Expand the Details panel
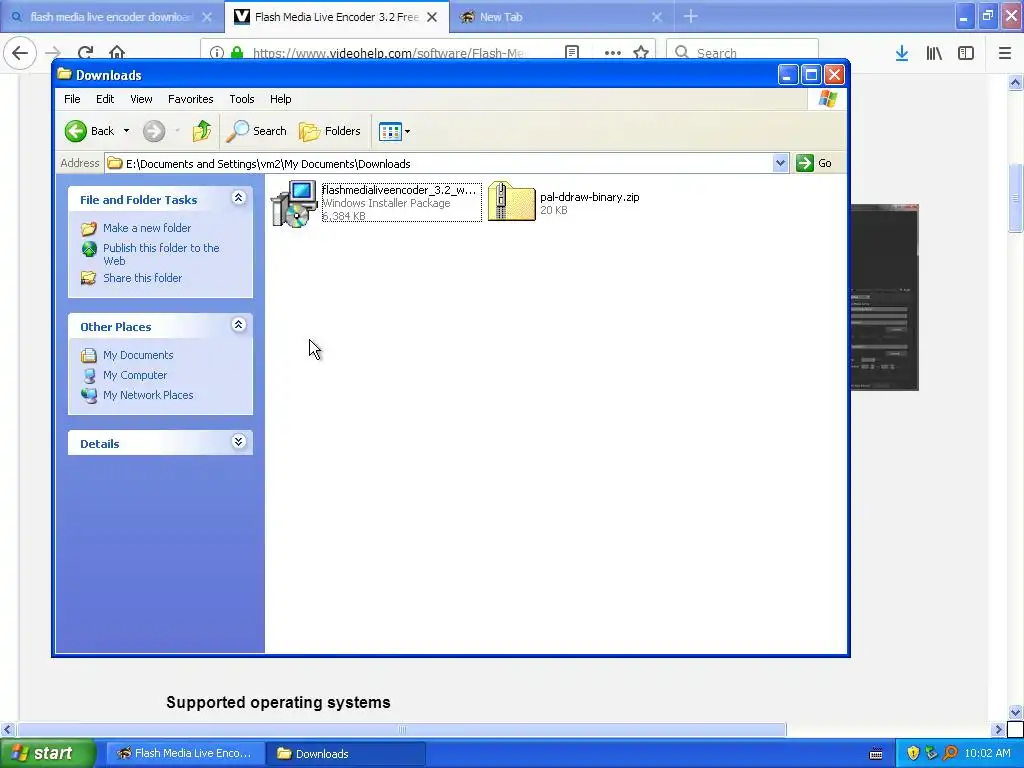1024x768 pixels. coord(238,441)
